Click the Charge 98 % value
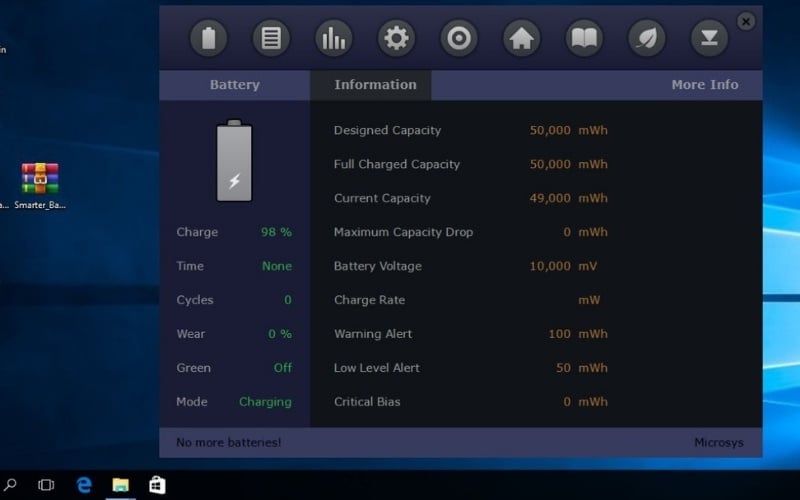 click(276, 232)
